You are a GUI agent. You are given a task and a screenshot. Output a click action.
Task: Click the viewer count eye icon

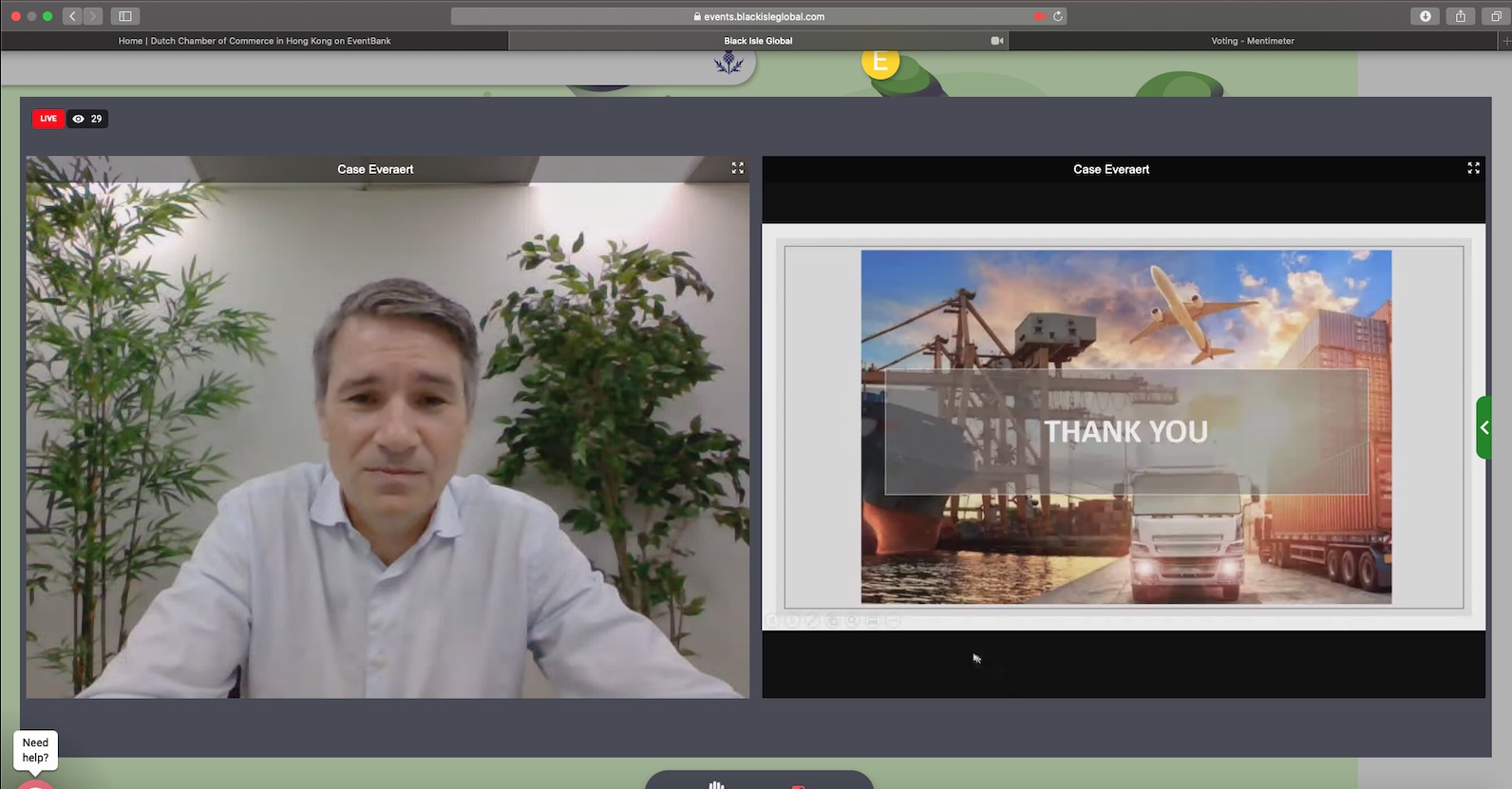point(79,119)
